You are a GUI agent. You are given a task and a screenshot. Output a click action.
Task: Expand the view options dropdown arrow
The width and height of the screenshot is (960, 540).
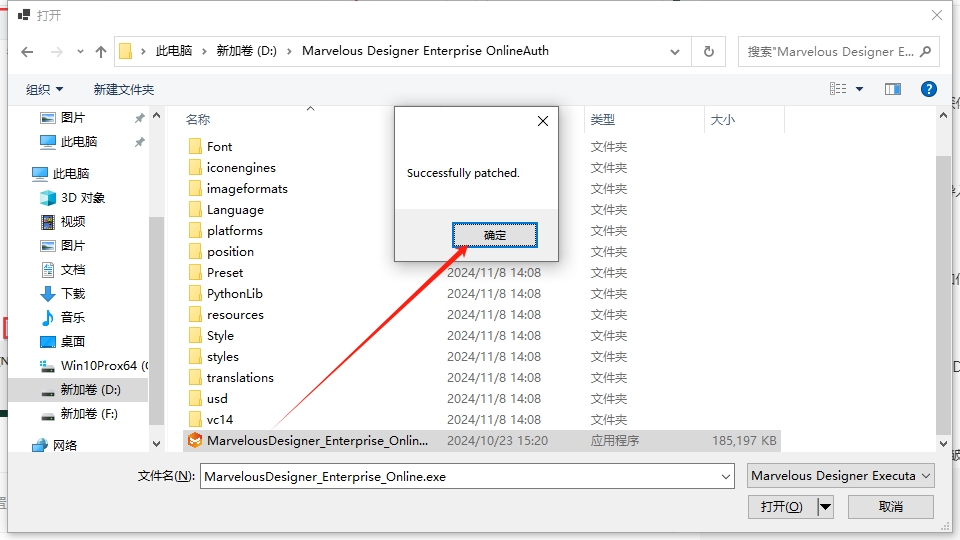tap(860, 89)
